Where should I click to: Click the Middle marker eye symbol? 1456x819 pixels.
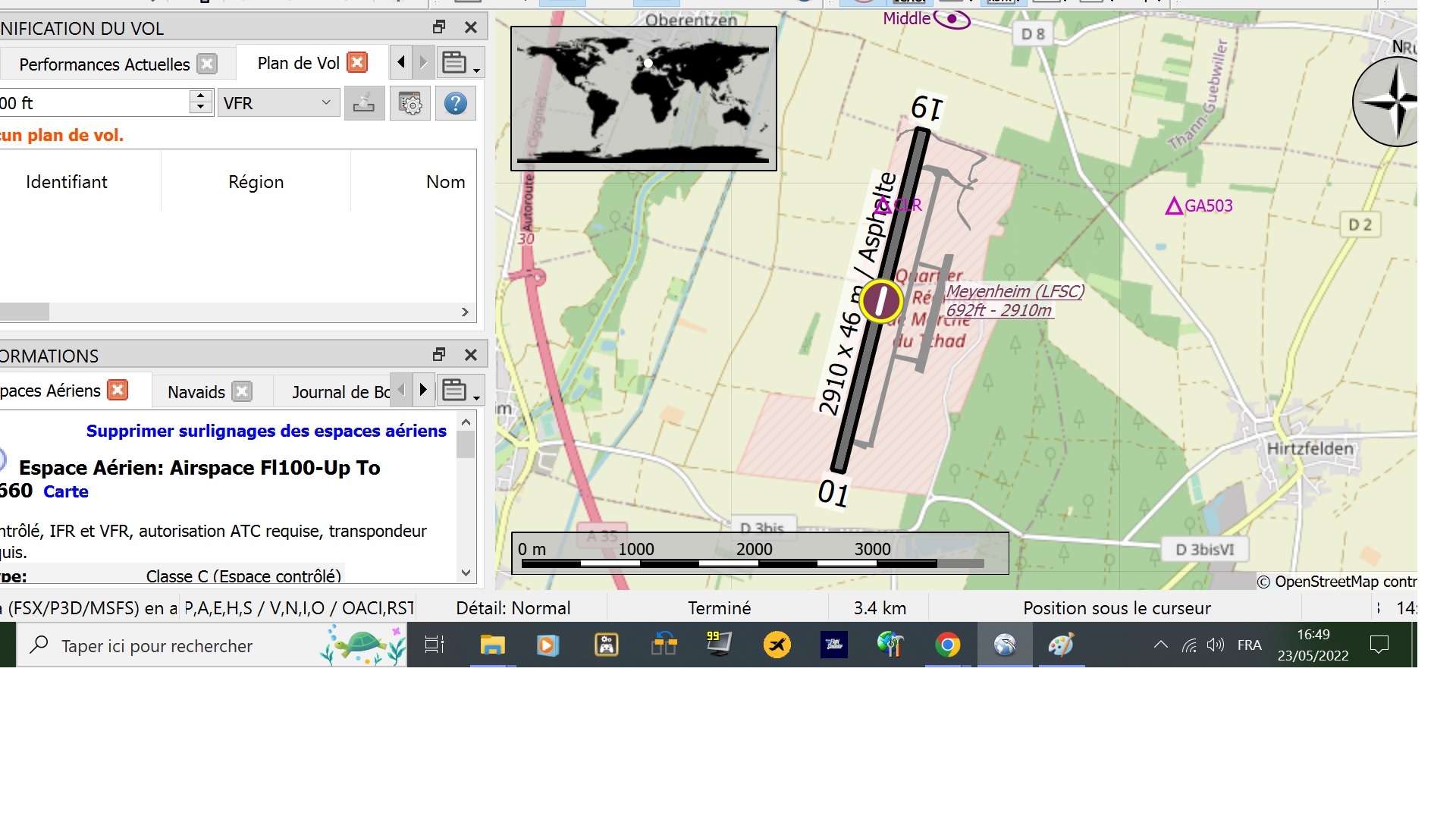pos(952,19)
